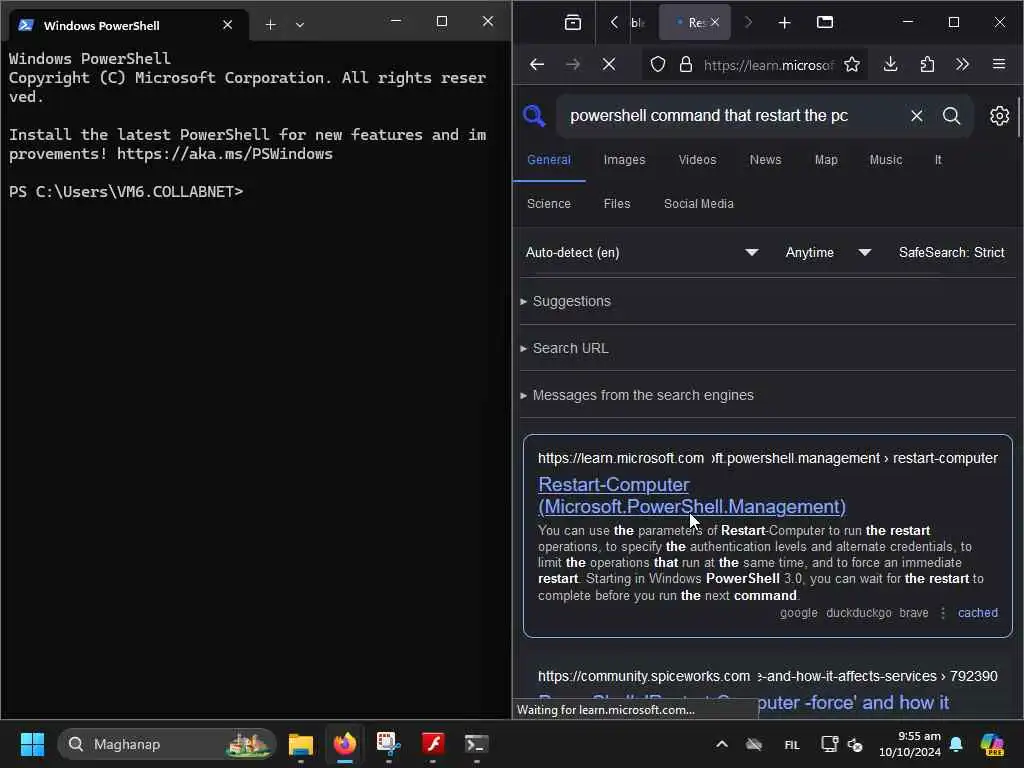
Task: Open File Explorer from taskbar
Action: point(301,744)
